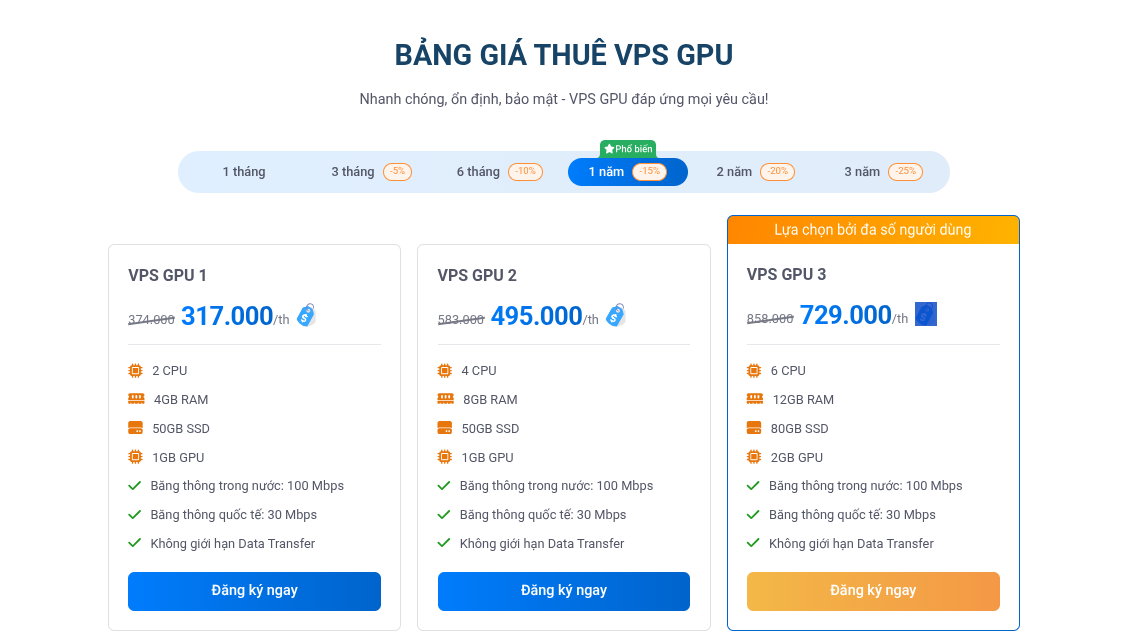Click the RAM icon beside 8GB RAM

pos(443,399)
